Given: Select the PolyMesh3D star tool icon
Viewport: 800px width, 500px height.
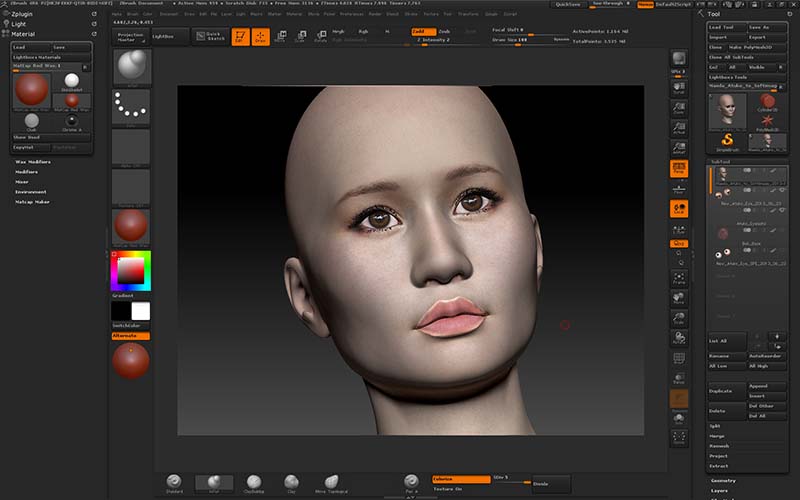Looking at the screenshot, I should pos(767,122).
